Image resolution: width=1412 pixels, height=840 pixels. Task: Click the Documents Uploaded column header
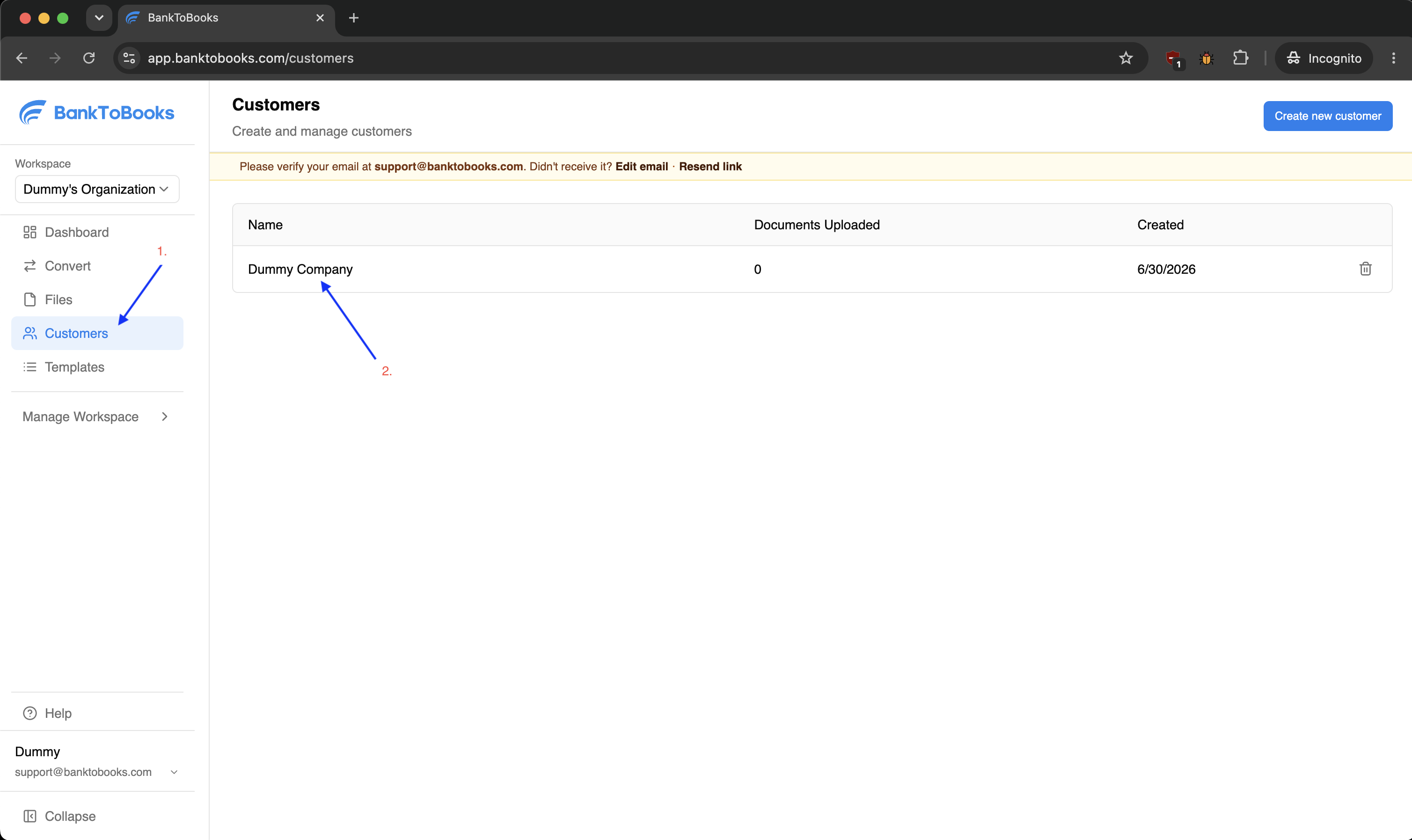click(x=817, y=225)
